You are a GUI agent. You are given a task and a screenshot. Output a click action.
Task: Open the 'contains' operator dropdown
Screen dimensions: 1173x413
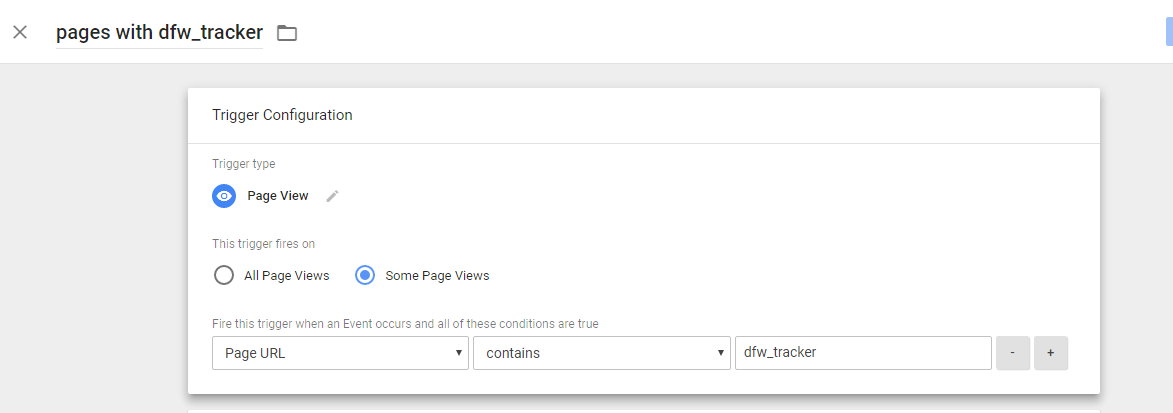pos(601,353)
